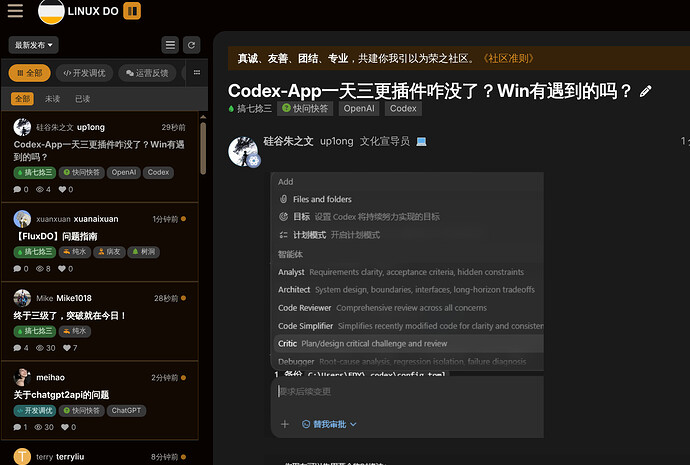
Task: Open the 【FluxDO】问题指南 topic
Action: pyautogui.click(x=56, y=236)
